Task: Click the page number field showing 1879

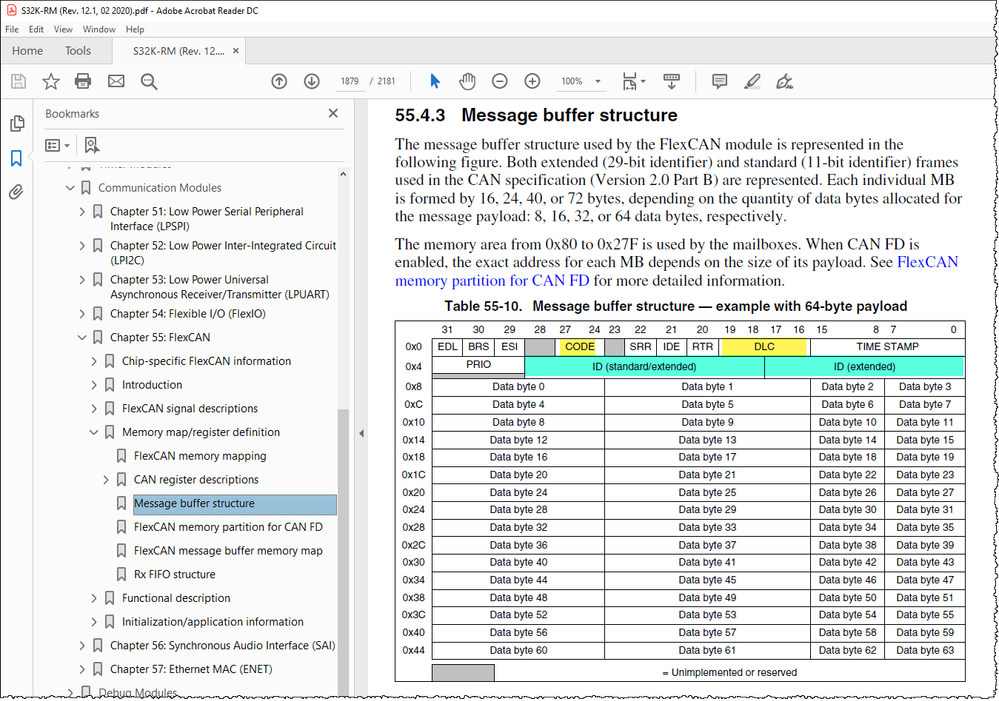Action: (350, 81)
